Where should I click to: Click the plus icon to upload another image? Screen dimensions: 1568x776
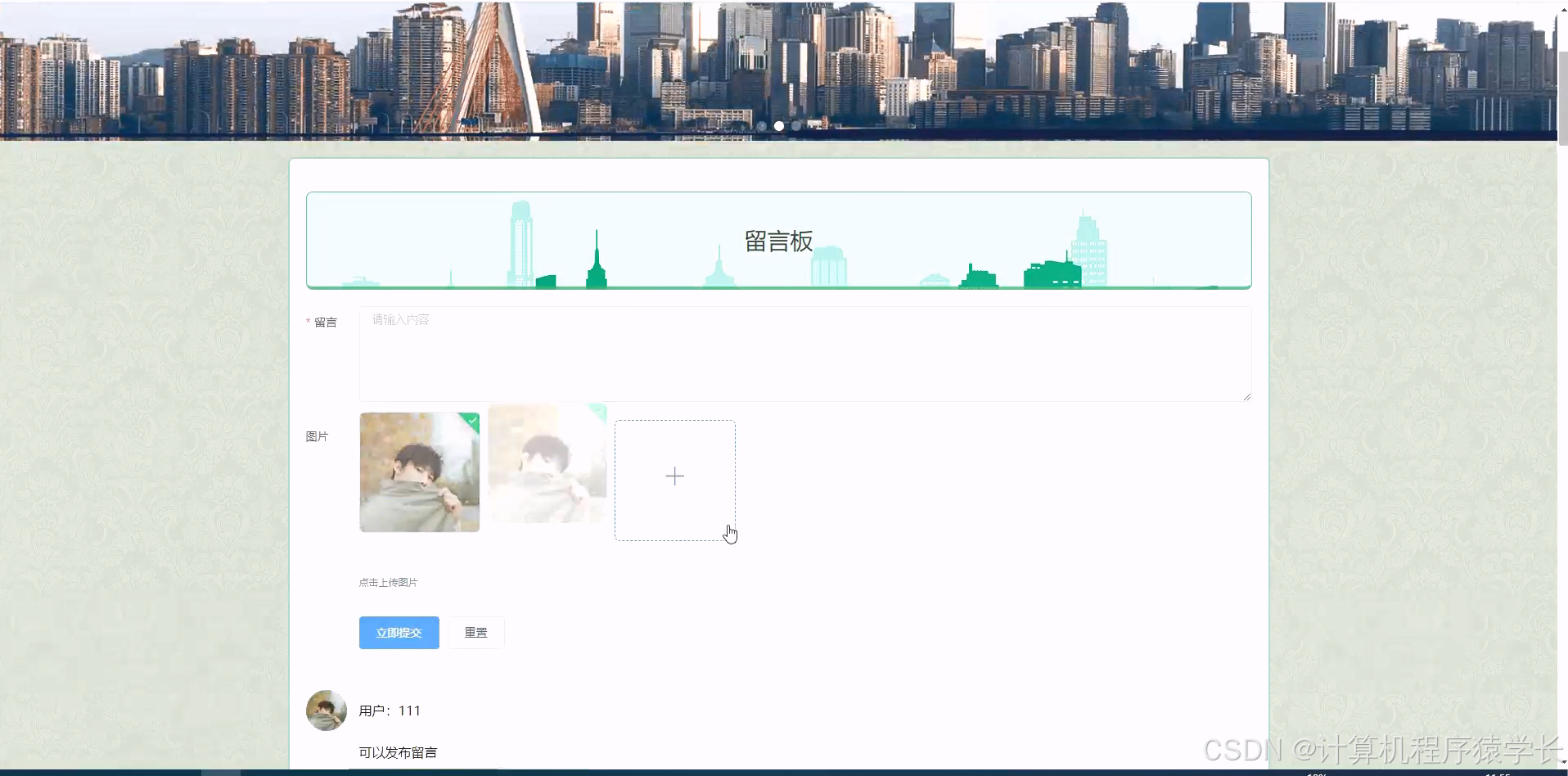click(x=674, y=476)
